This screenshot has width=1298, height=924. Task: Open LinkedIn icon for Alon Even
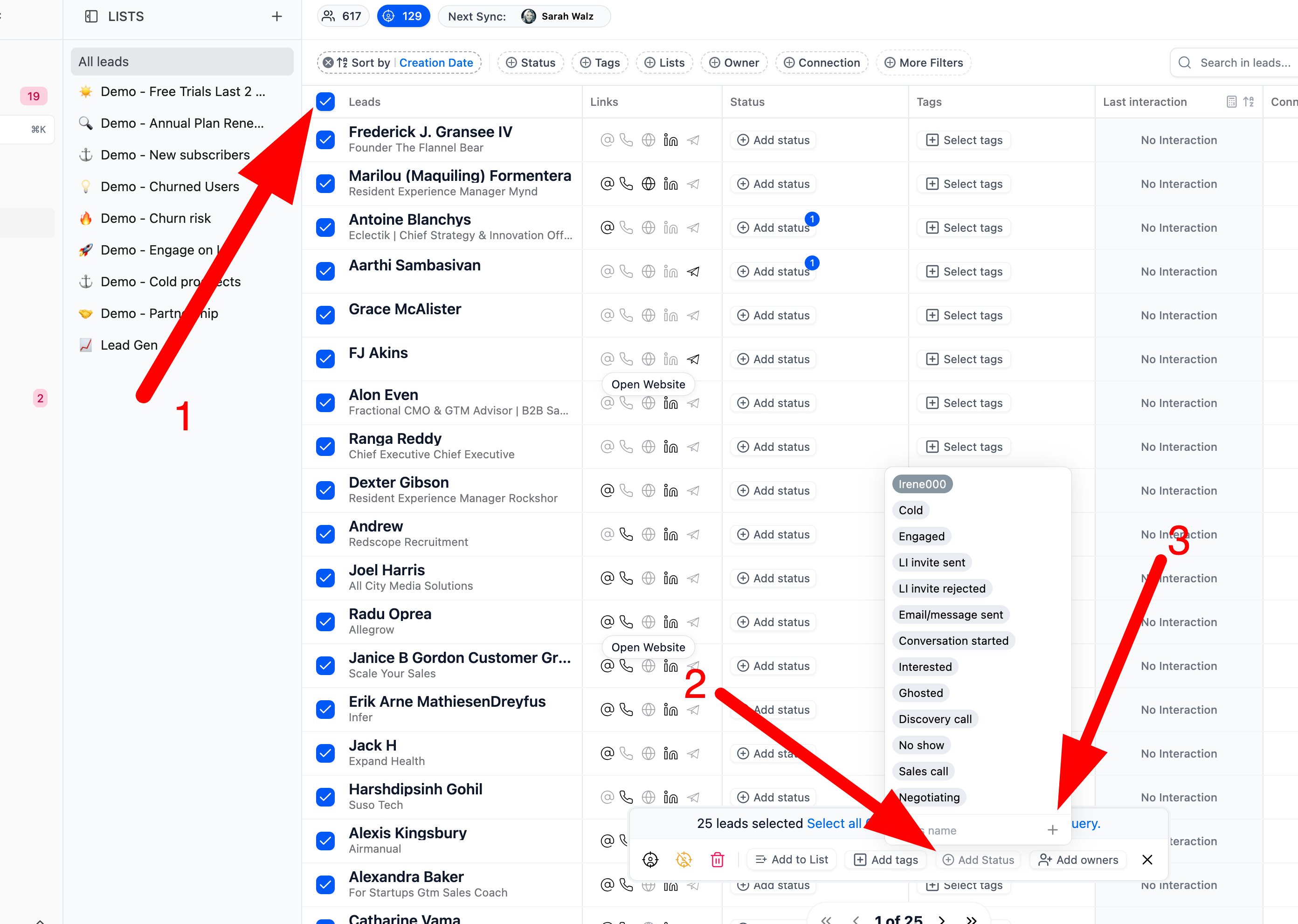coord(670,403)
